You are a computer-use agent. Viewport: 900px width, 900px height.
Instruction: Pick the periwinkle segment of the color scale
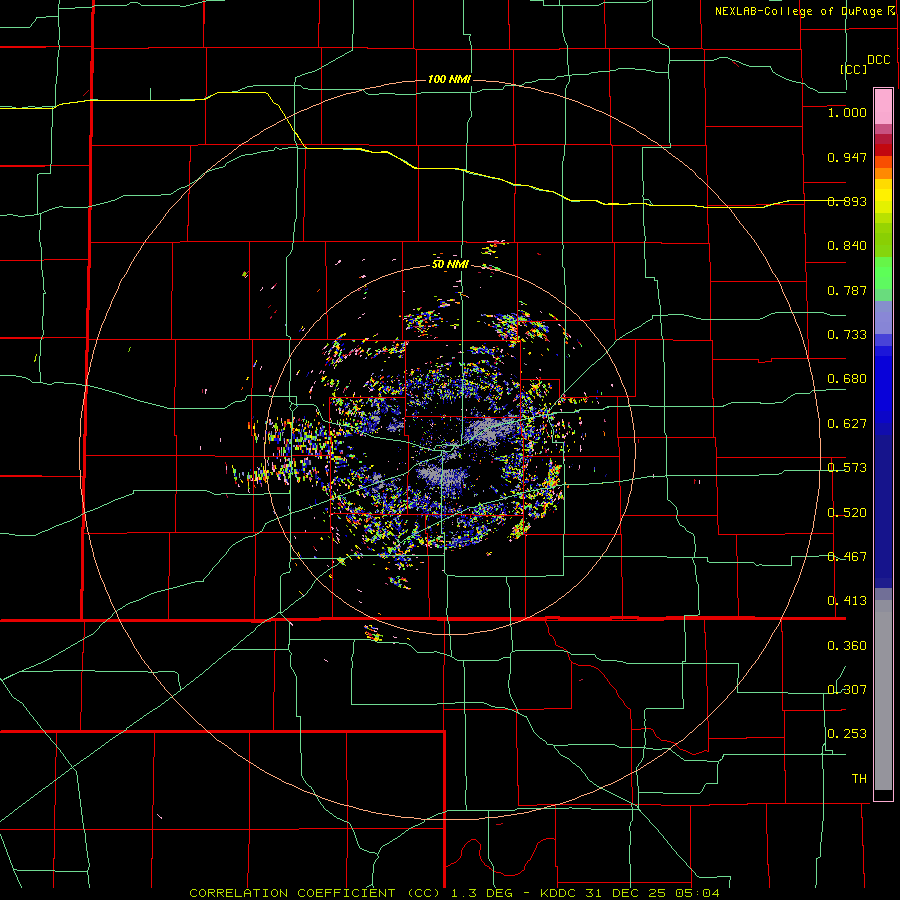point(883,317)
